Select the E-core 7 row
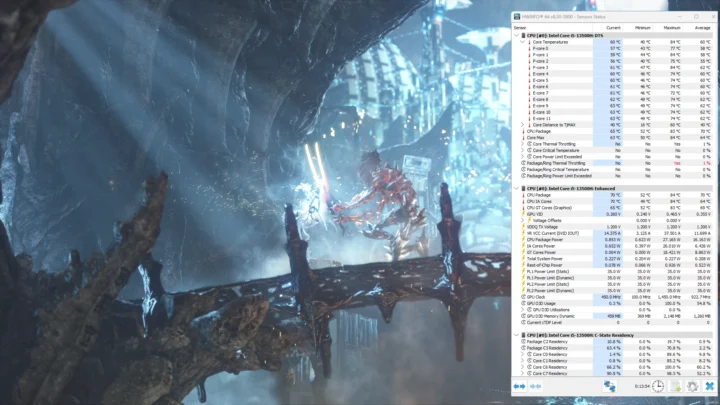The image size is (720, 405). pos(613,93)
